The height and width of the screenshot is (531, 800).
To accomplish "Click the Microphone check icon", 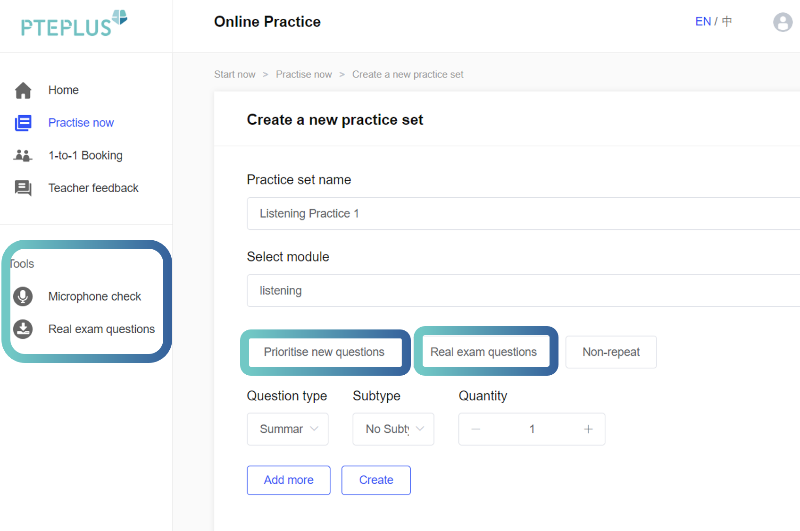I will pyautogui.click(x=23, y=297).
